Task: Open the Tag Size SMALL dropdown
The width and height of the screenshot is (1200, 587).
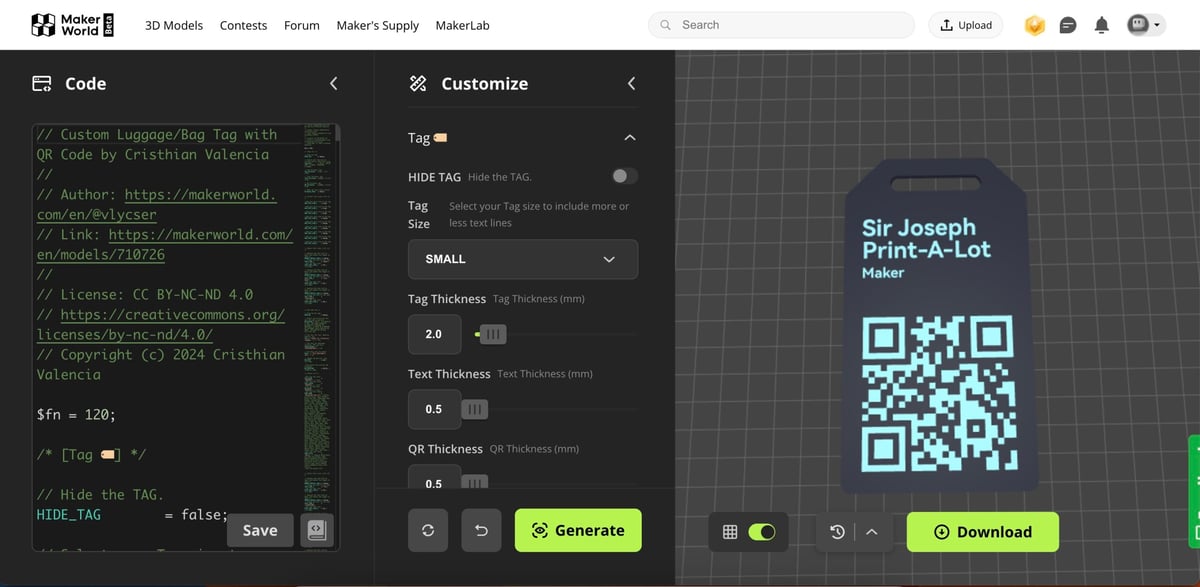Action: 523,259
